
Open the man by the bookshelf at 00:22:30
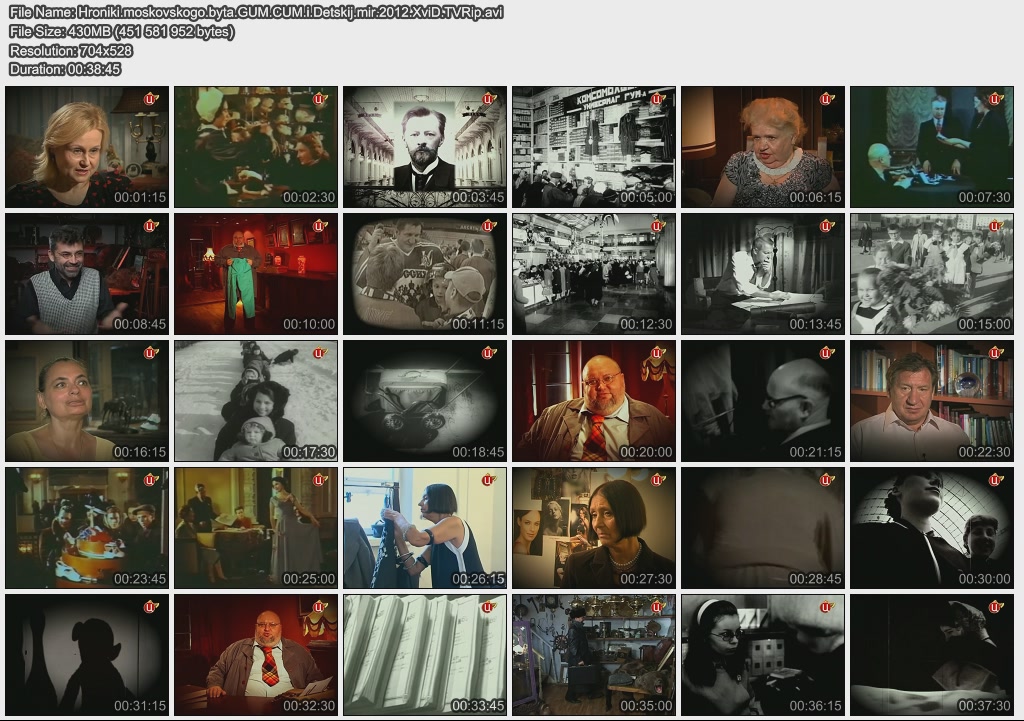pos(932,401)
